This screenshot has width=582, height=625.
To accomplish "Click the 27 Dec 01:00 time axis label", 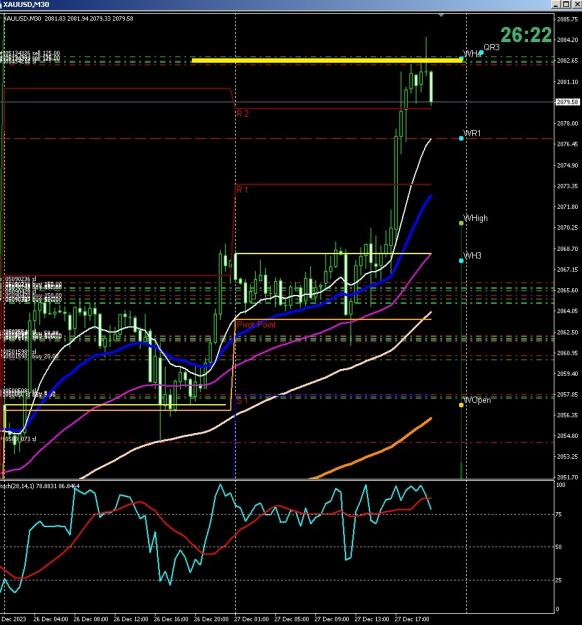I will (x=250, y=619).
